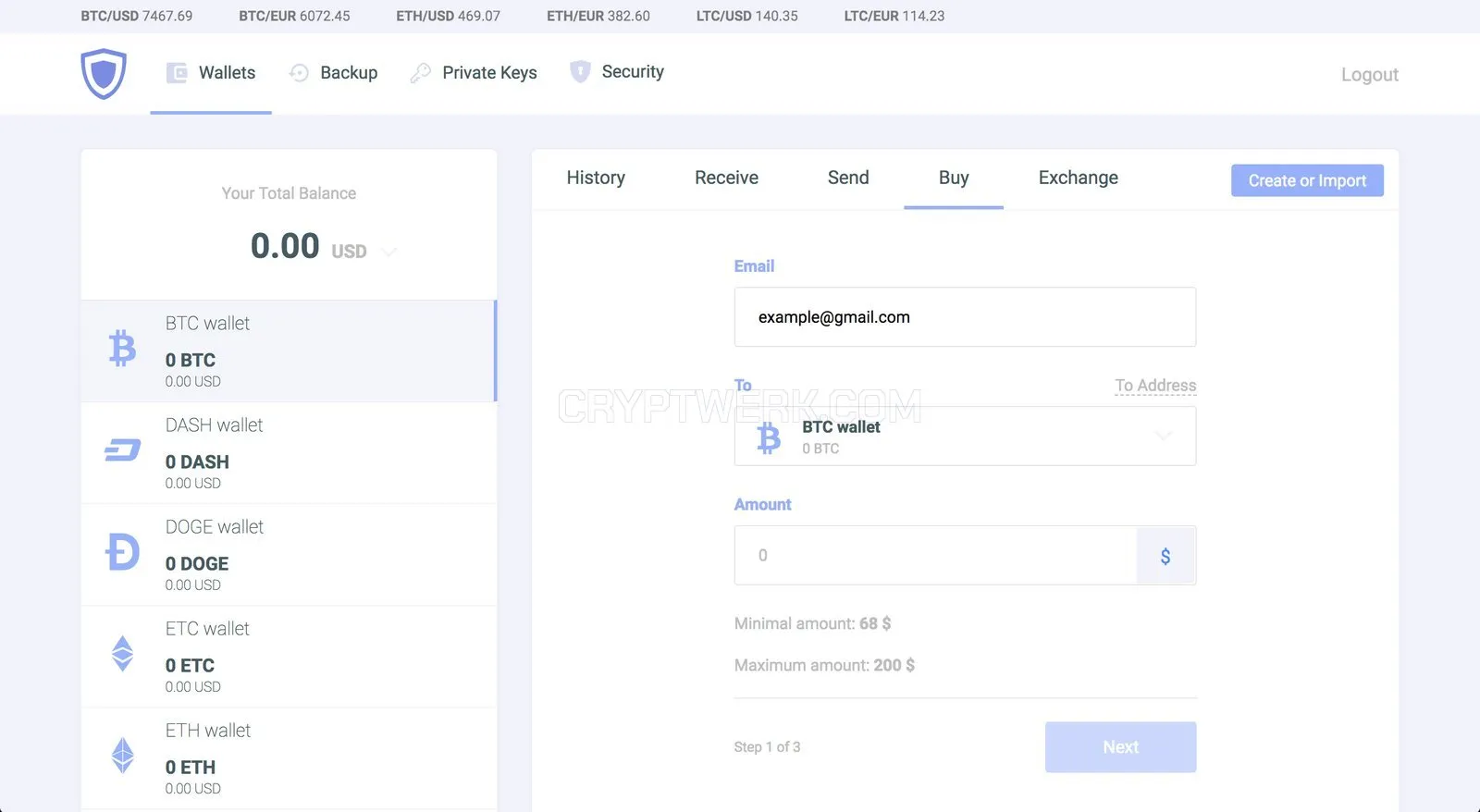Click the Step 1 of 3 text
This screenshot has width=1480, height=812.
click(767, 747)
